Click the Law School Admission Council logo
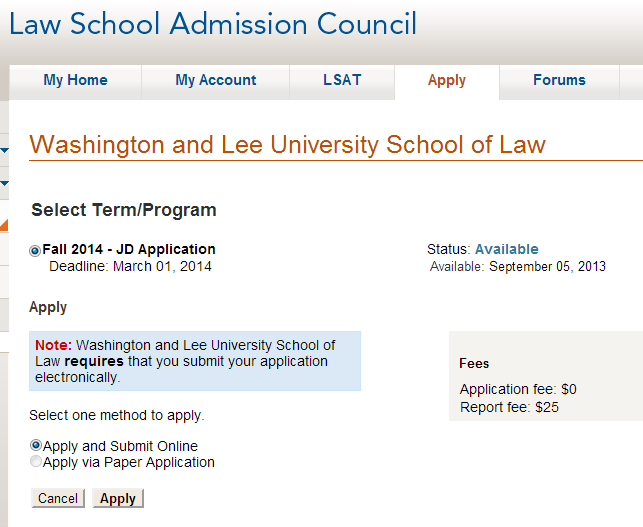 213,24
